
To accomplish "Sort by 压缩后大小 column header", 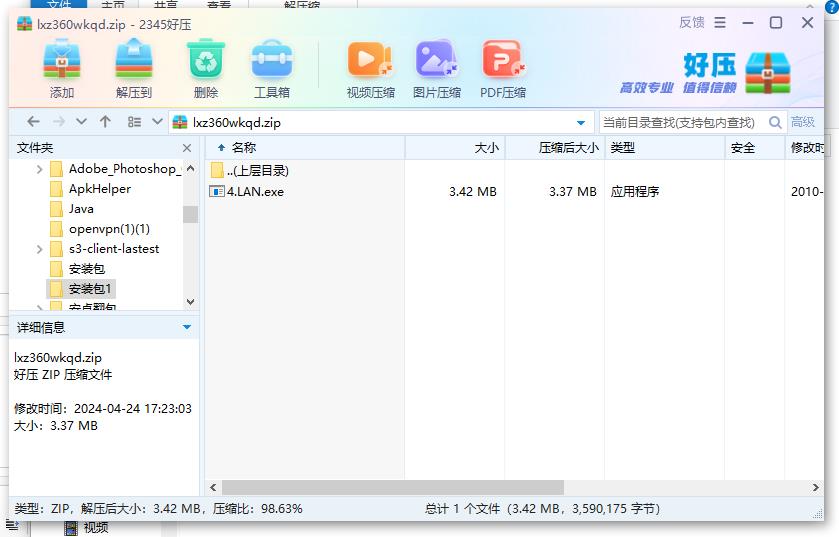I will pos(554,148).
